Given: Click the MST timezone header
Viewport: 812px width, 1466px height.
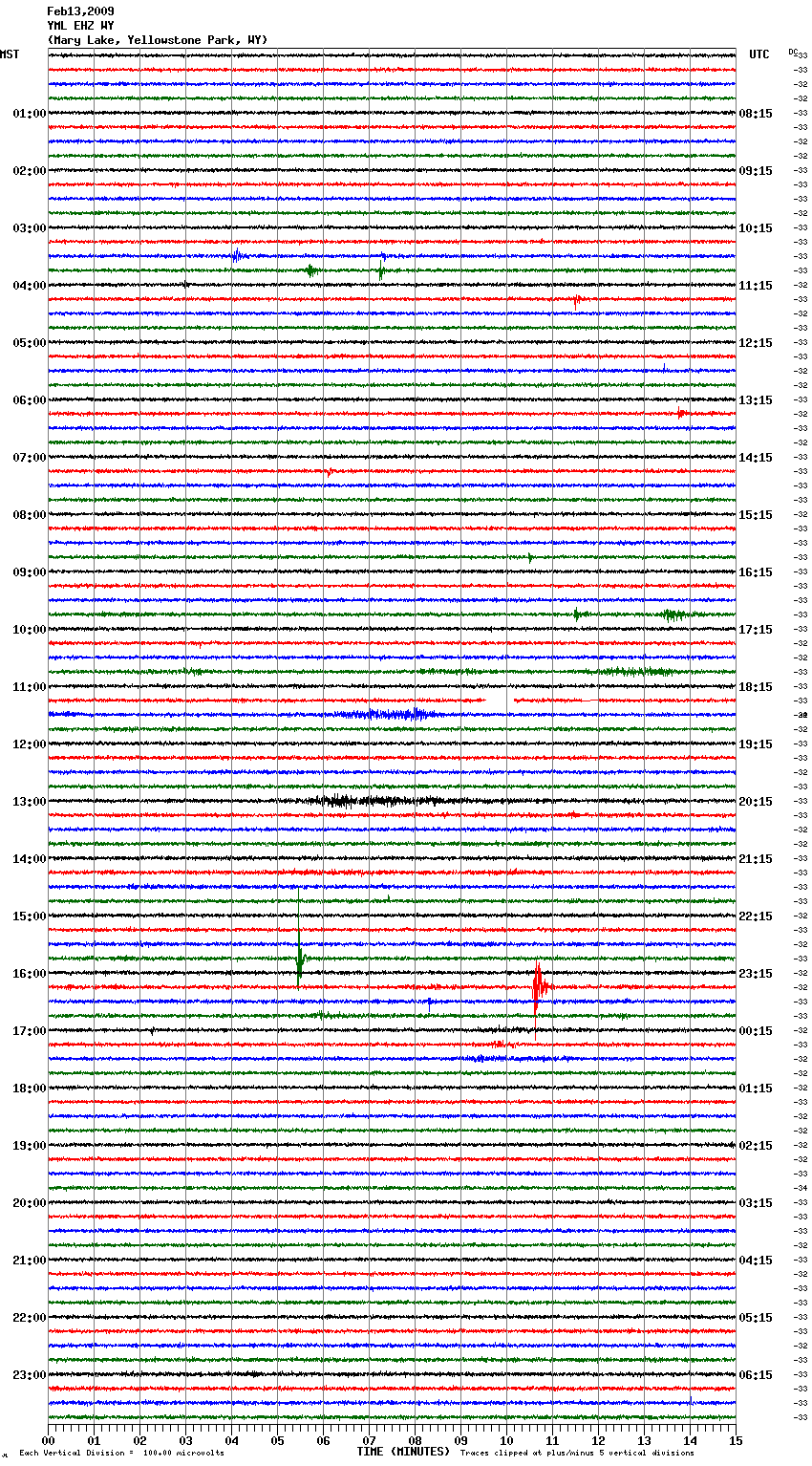Looking at the screenshot, I should [x=10, y=54].
